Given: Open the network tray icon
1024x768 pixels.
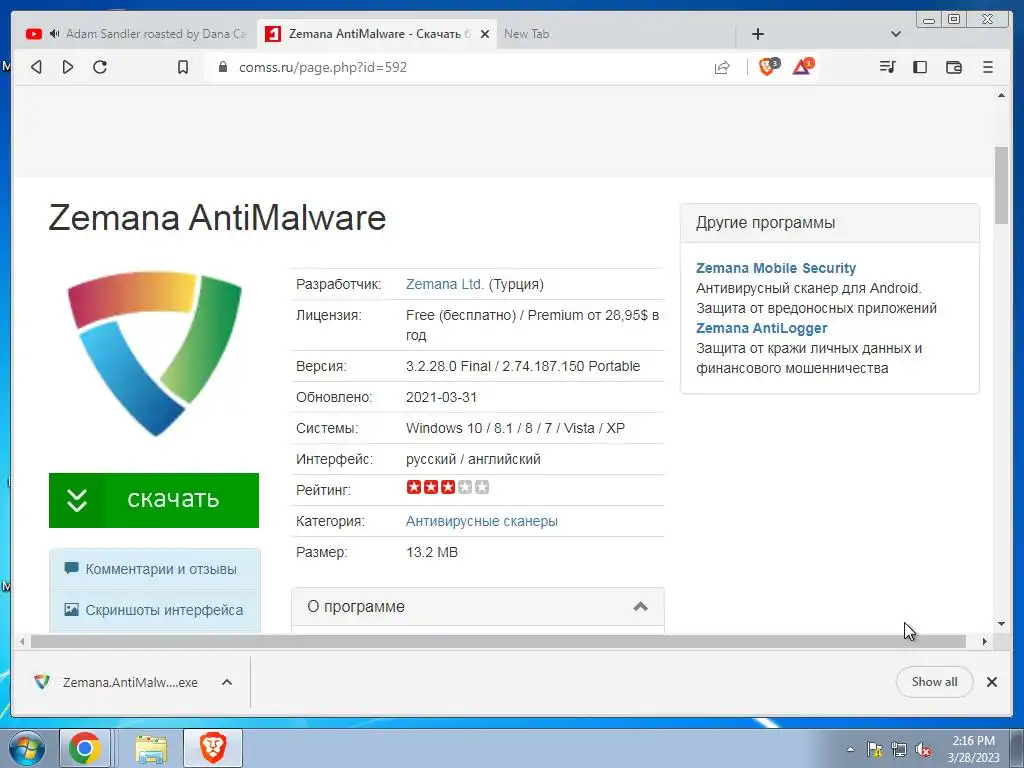Looking at the screenshot, I should [x=899, y=750].
